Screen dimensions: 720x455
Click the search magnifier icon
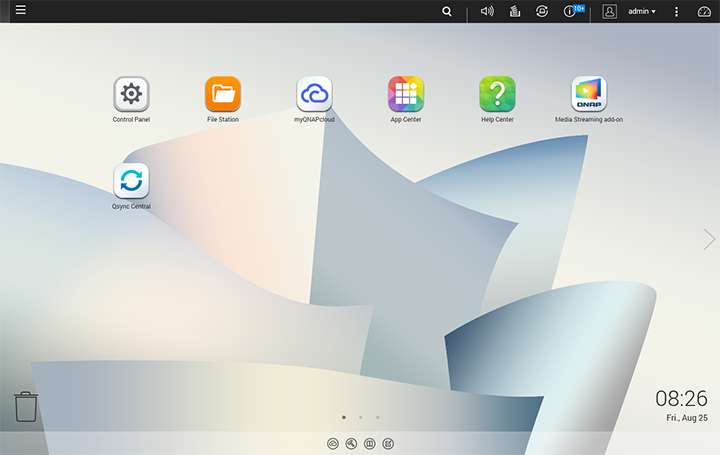pyautogui.click(x=447, y=11)
